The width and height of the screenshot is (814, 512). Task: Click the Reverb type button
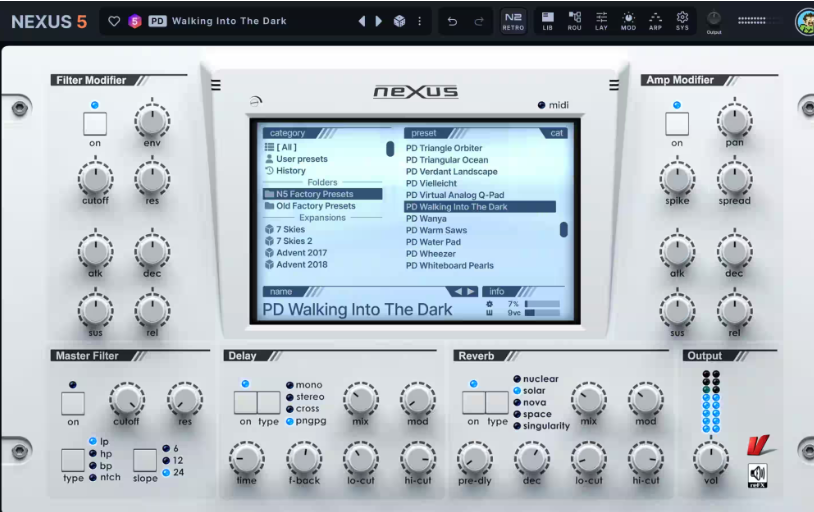coord(497,402)
